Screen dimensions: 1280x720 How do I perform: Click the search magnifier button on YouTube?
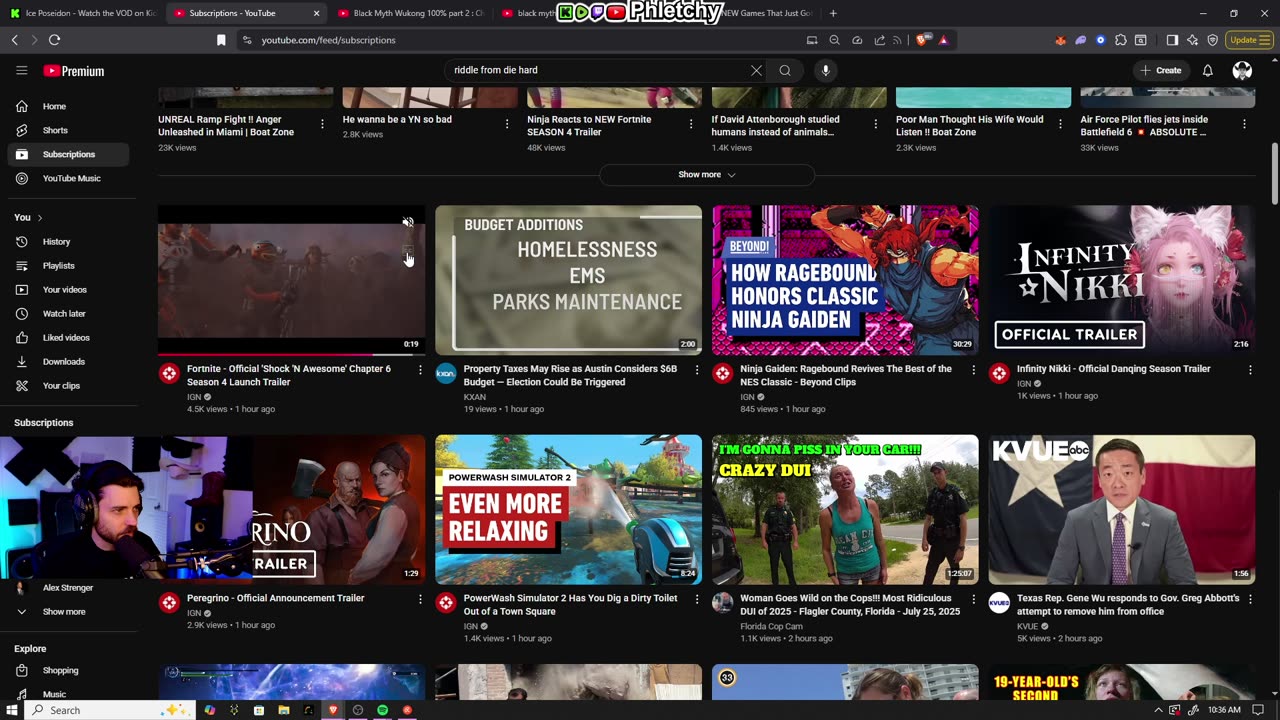coord(785,70)
